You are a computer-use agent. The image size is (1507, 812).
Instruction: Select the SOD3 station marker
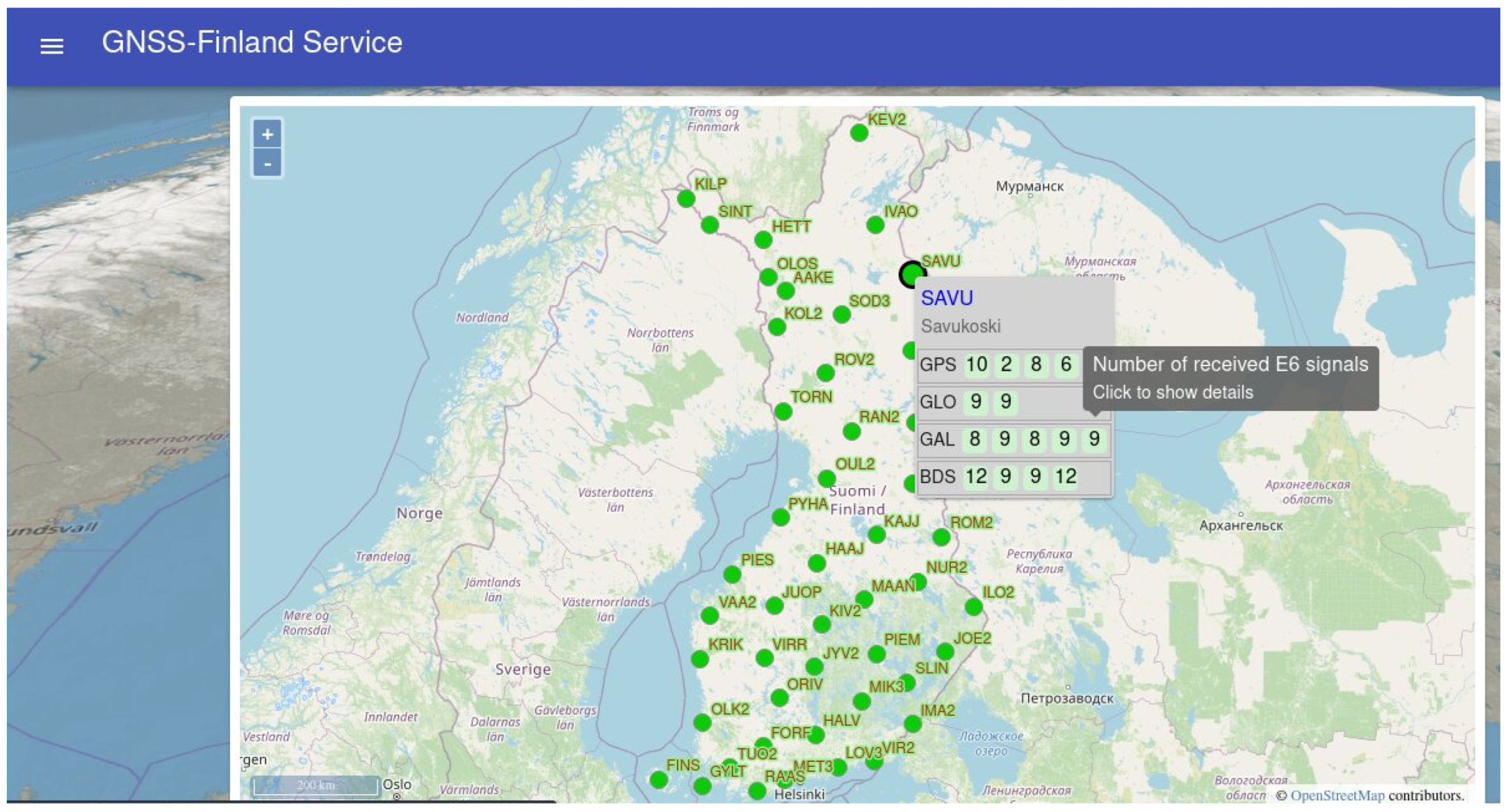tap(842, 315)
